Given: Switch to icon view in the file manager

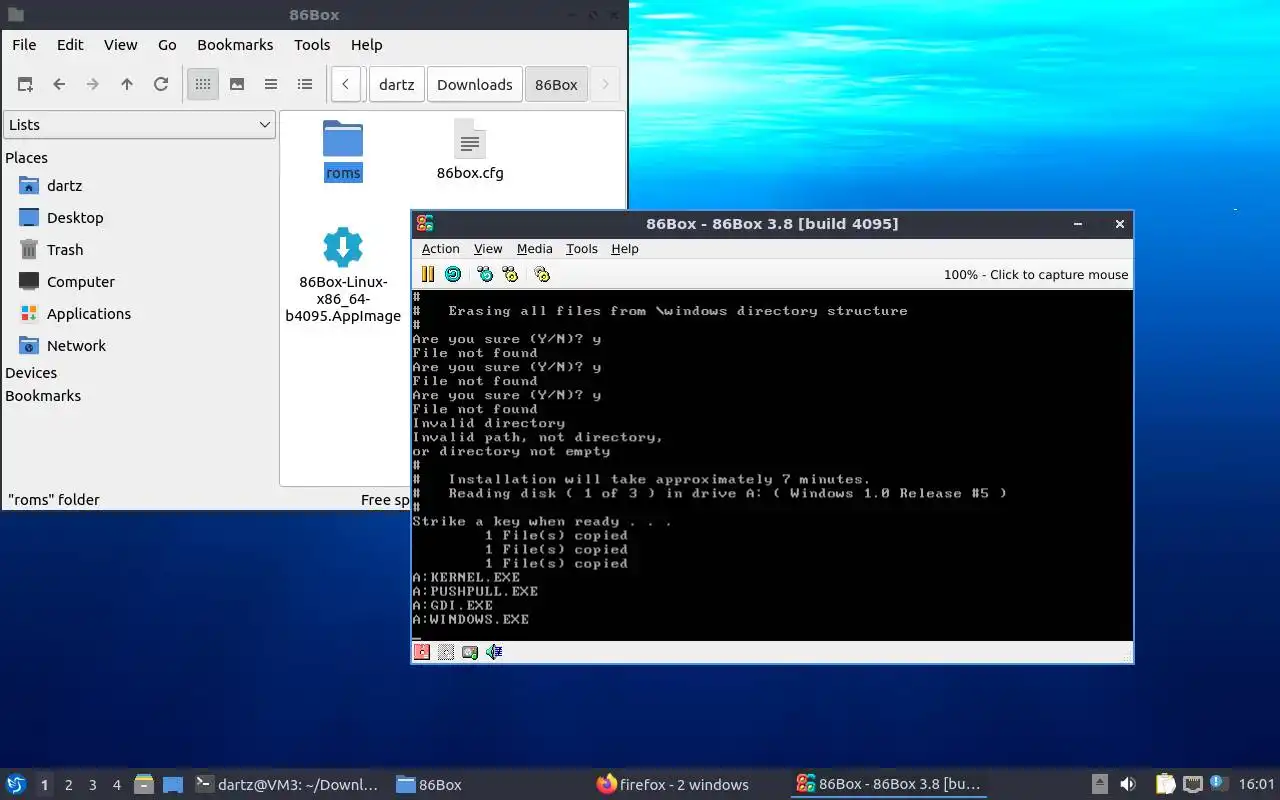Looking at the screenshot, I should (x=203, y=85).
